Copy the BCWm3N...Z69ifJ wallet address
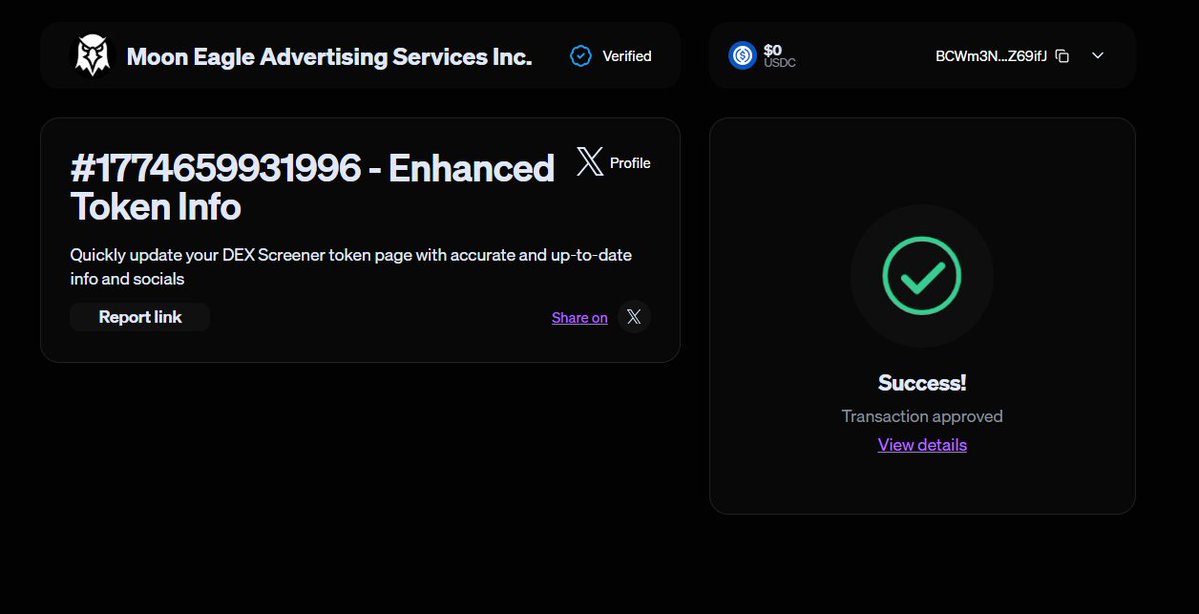 (x=1062, y=56)
